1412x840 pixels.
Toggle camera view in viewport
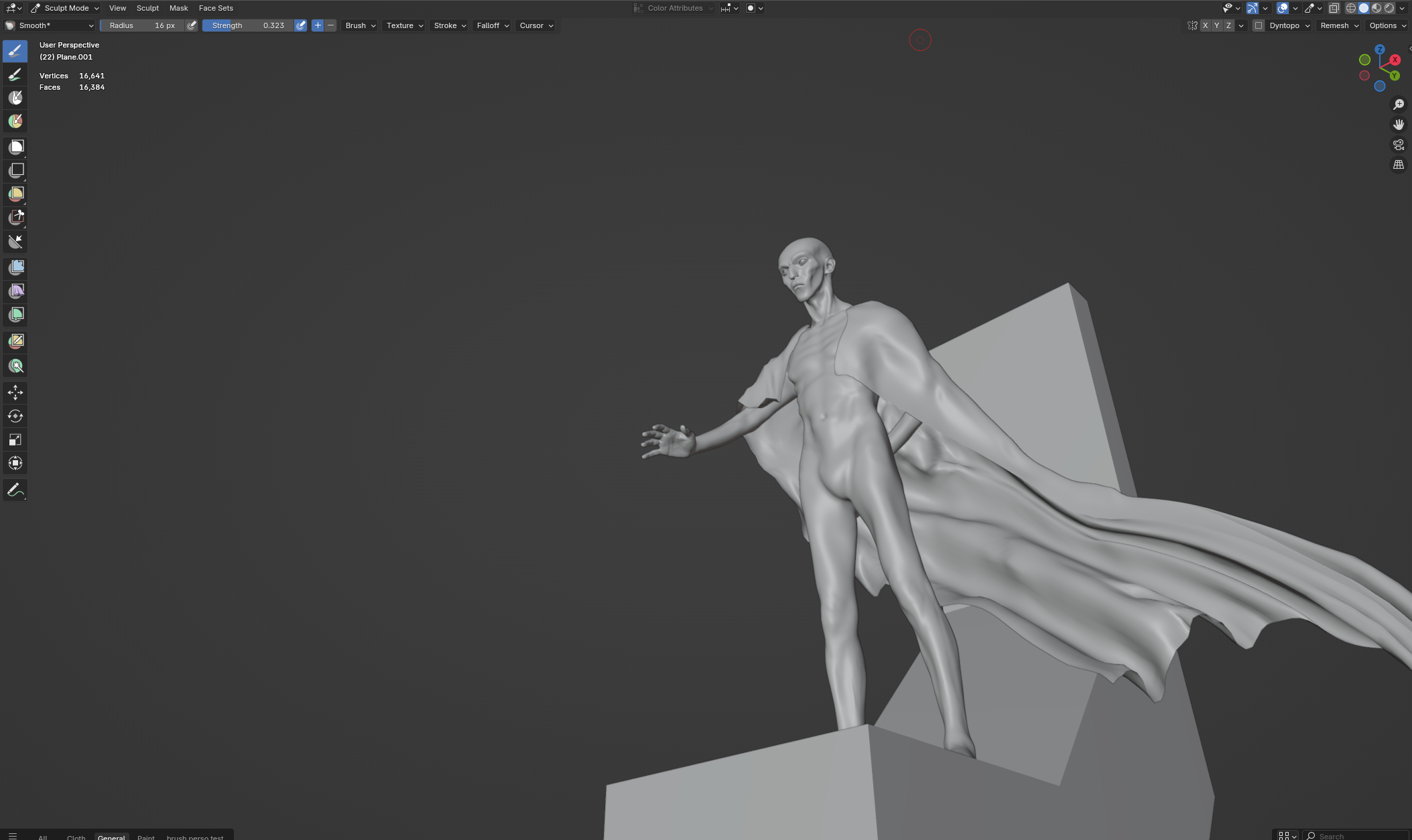(x=1398, y=145)
